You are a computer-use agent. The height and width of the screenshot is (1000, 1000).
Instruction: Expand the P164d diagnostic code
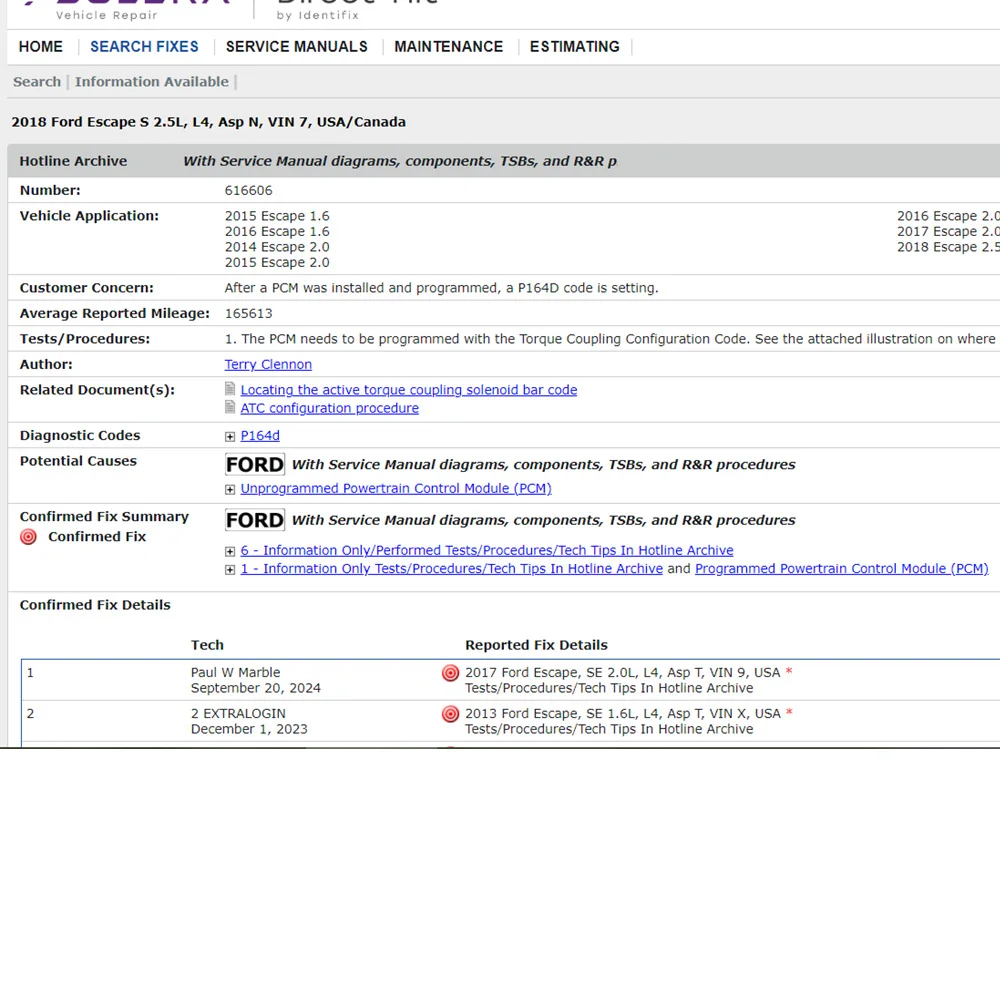(230, 436)
